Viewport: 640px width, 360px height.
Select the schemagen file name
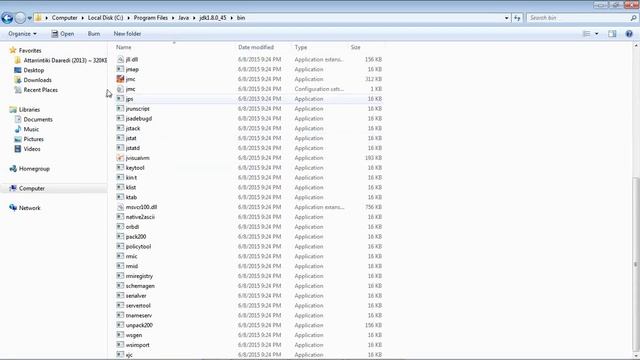(140, 286)
